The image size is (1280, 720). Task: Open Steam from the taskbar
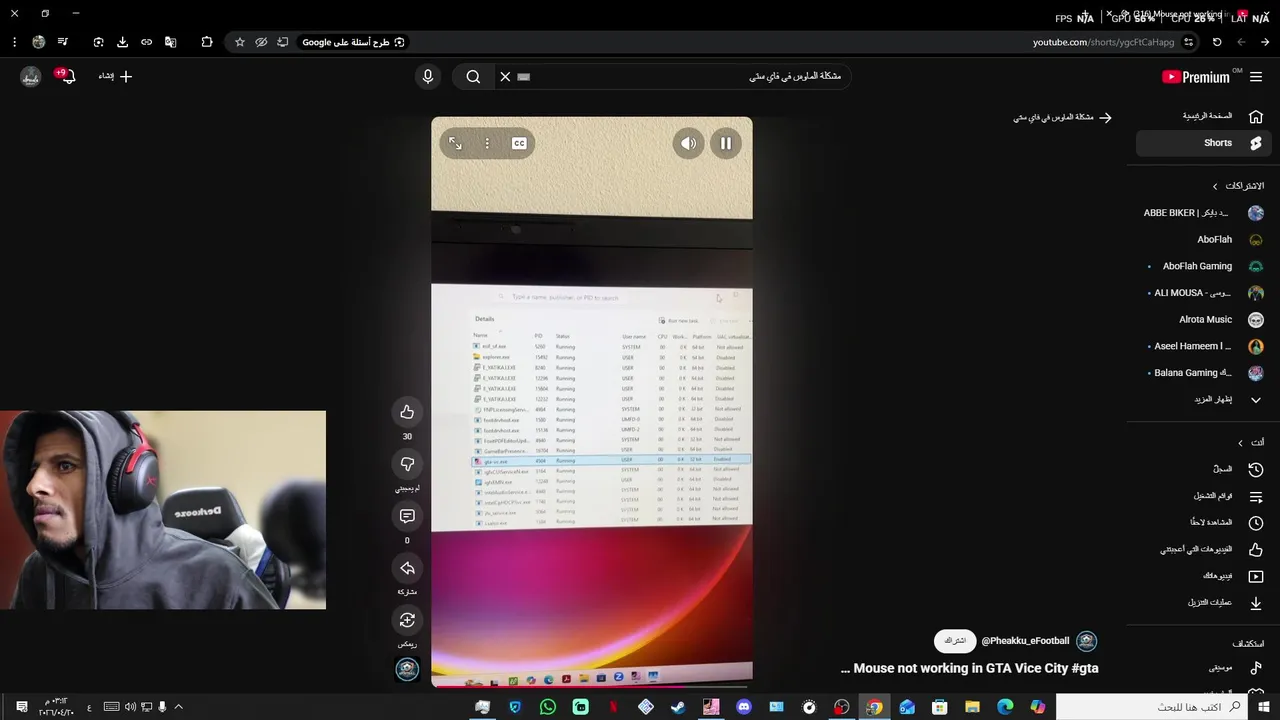click(x=678, y=707)
